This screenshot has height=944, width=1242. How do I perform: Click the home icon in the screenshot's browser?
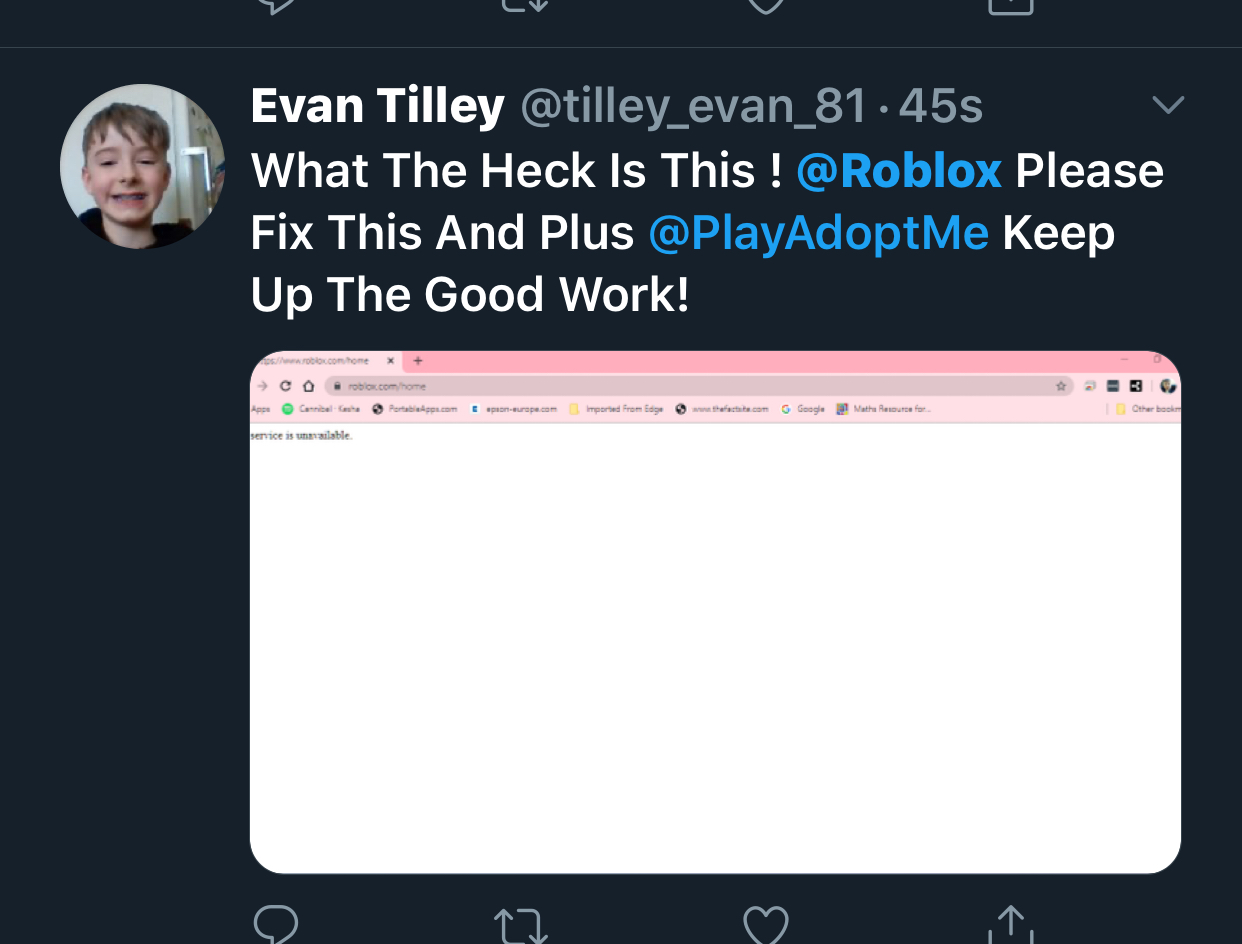pyautogui.click(x=308, y=386)
